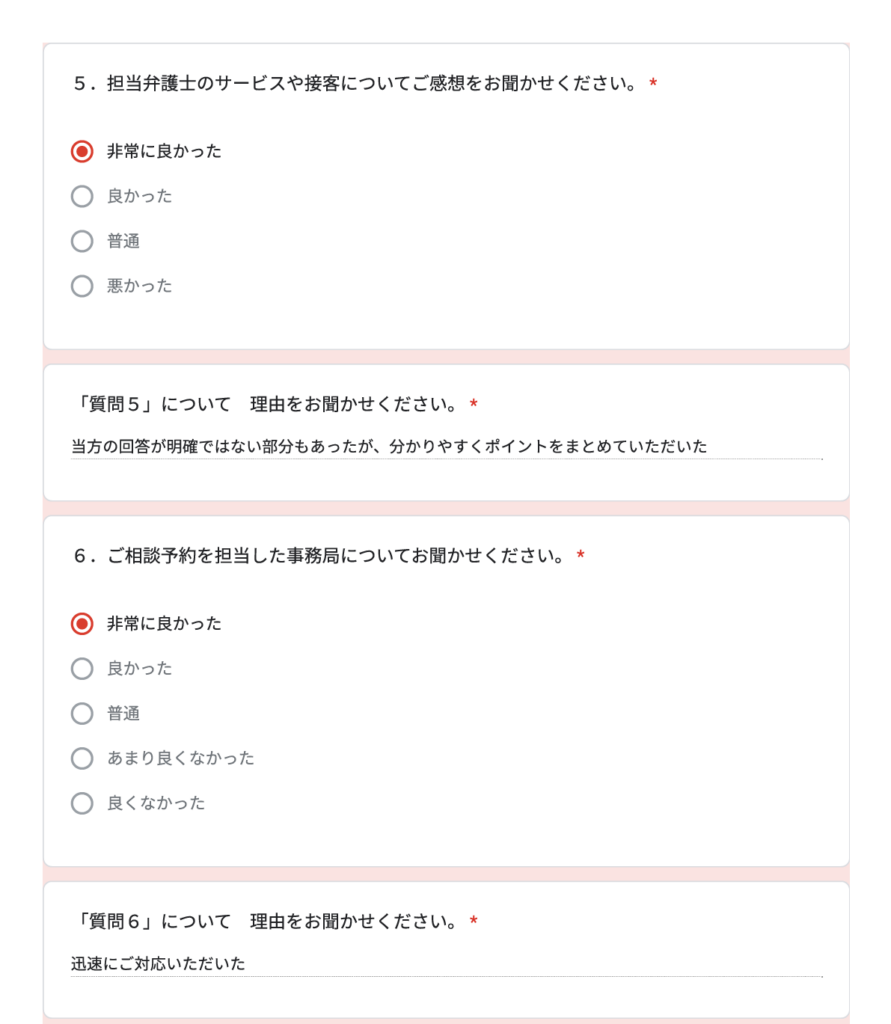Click the asterisk beside the 質問6 reason heading

(x=474, y=922)
